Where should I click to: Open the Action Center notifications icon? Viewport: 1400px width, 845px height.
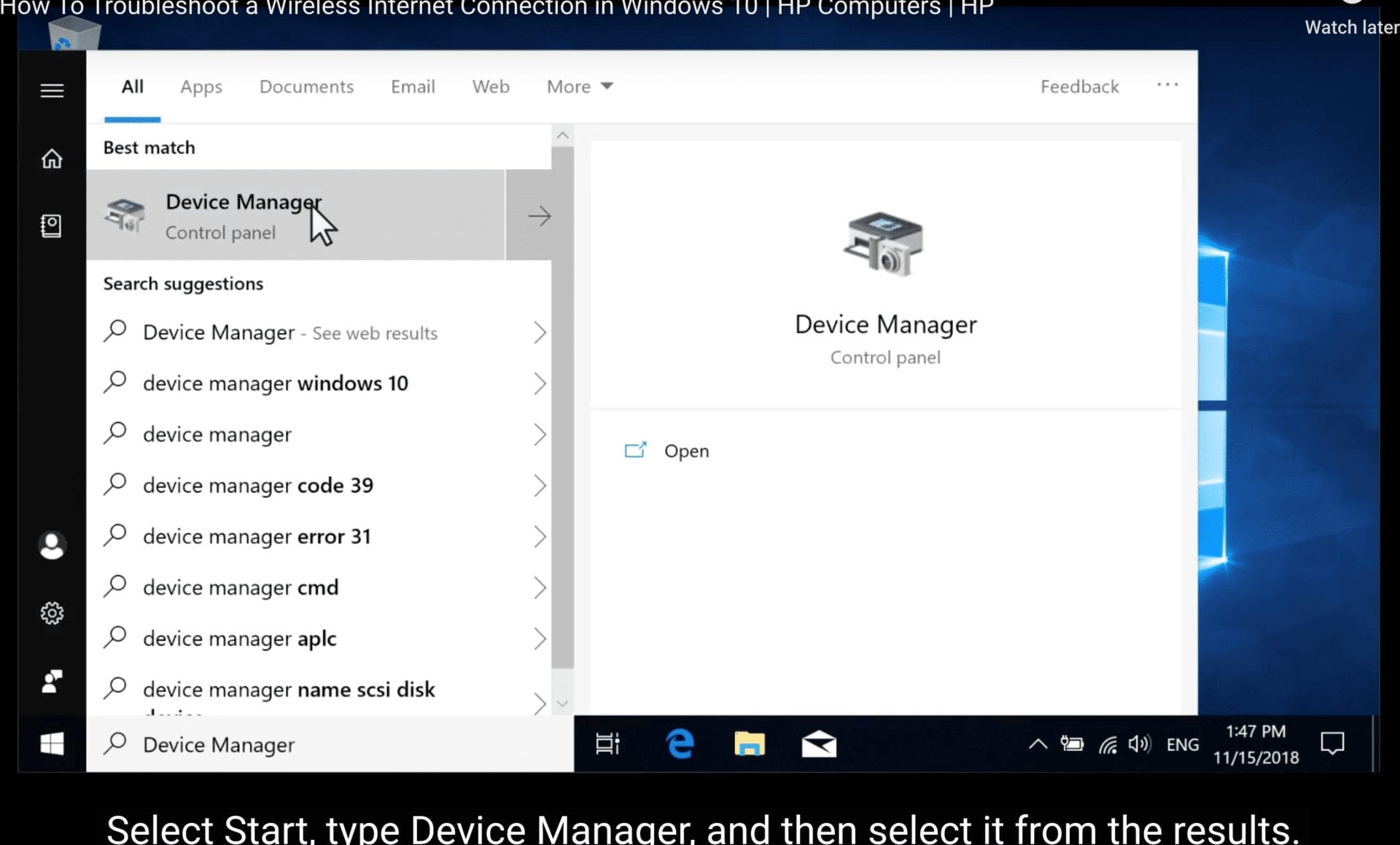click(1332, 744)
